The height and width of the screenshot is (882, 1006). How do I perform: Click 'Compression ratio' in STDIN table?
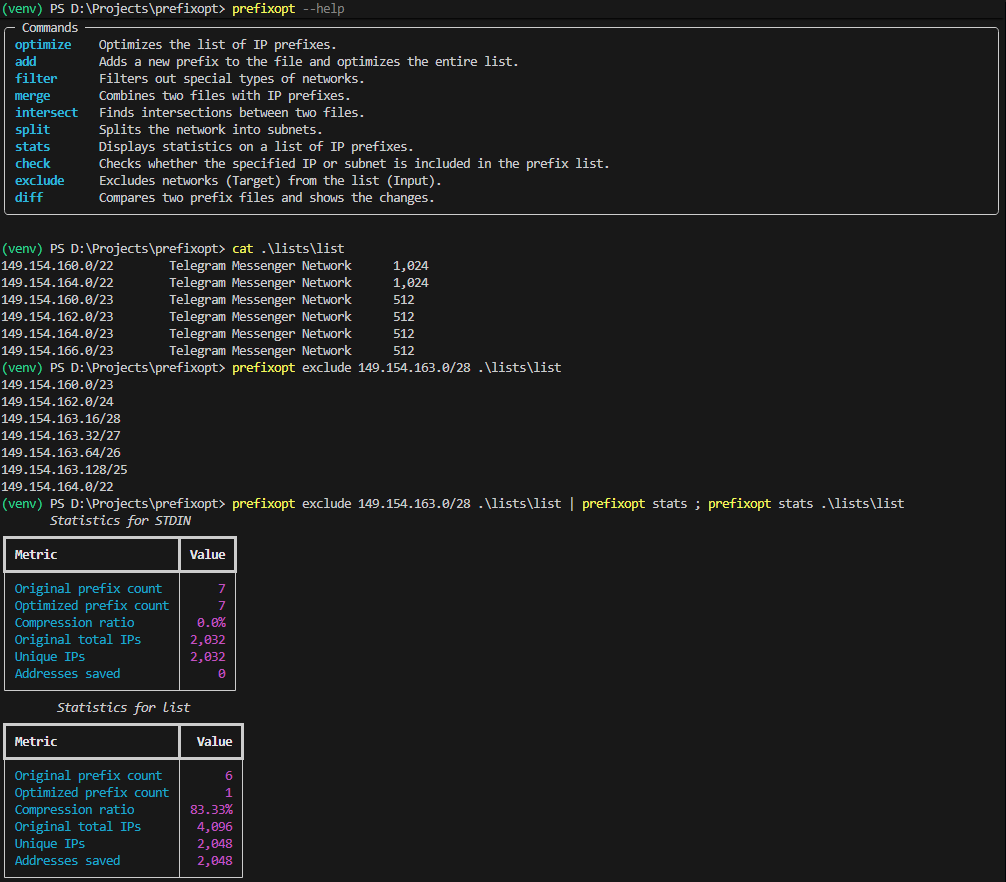coord(74,623)
